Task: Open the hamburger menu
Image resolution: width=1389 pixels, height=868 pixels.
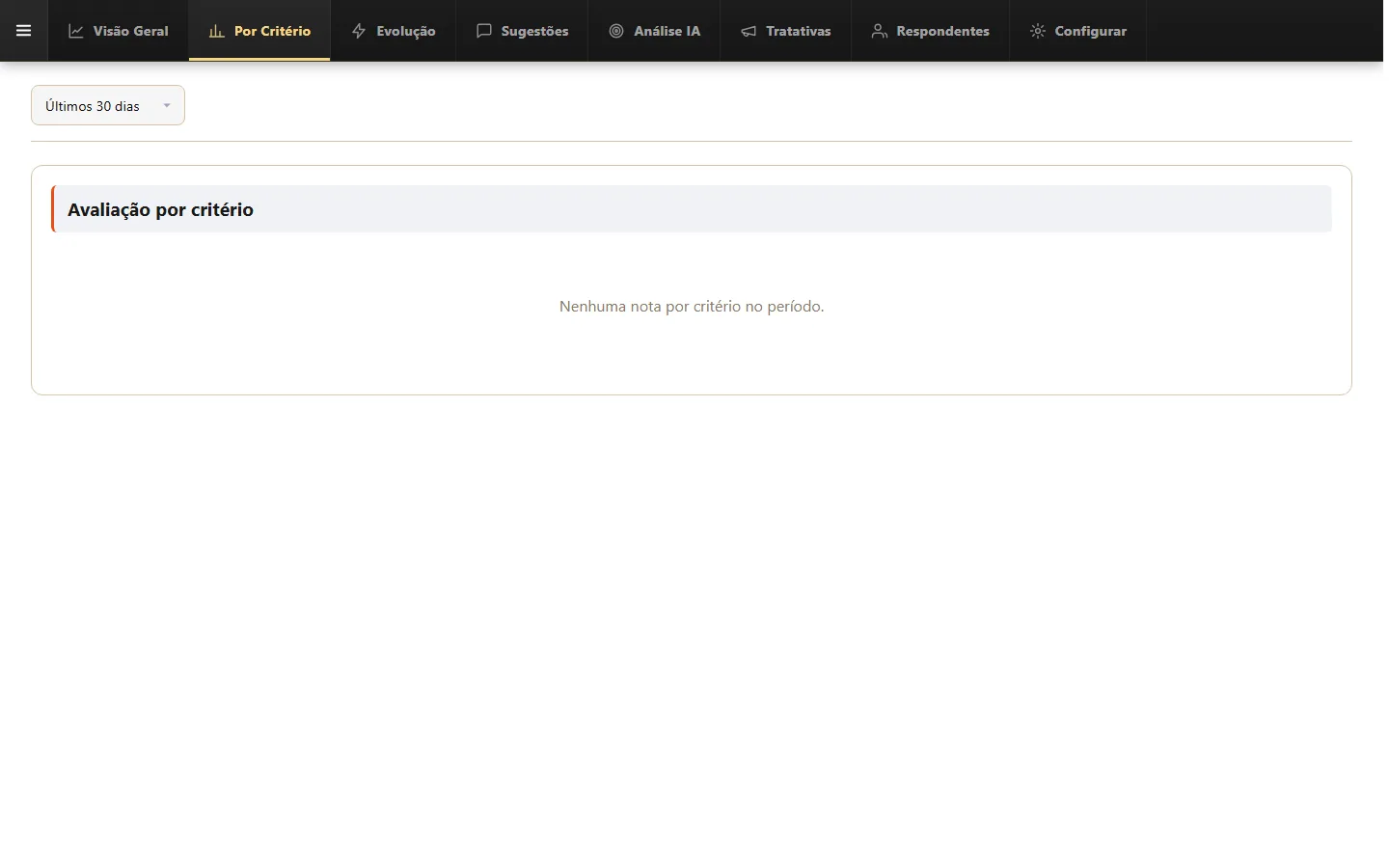Action: pos(24,31)
